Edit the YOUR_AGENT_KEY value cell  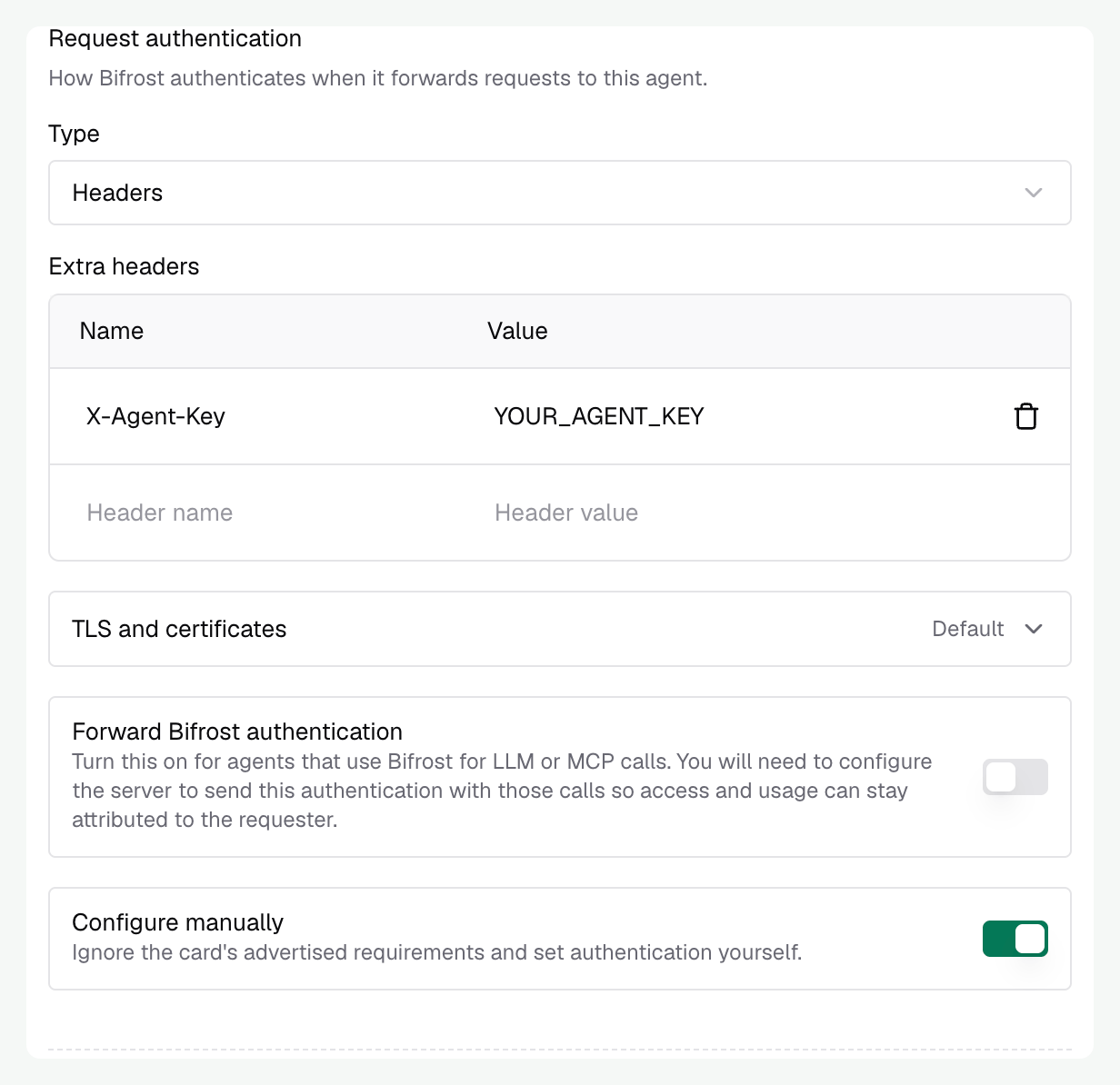point(736,416)
